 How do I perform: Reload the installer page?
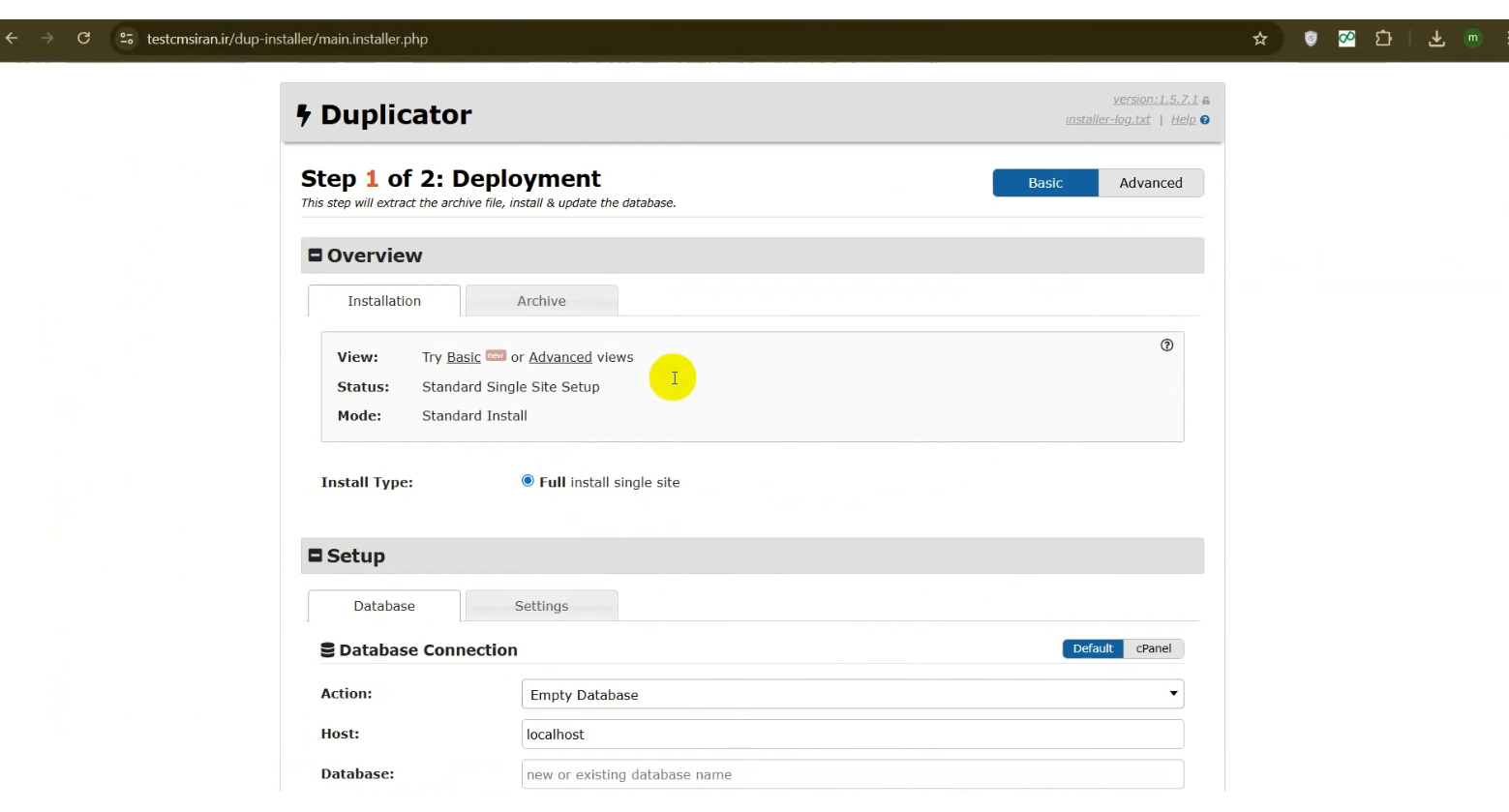pos(84,39)
